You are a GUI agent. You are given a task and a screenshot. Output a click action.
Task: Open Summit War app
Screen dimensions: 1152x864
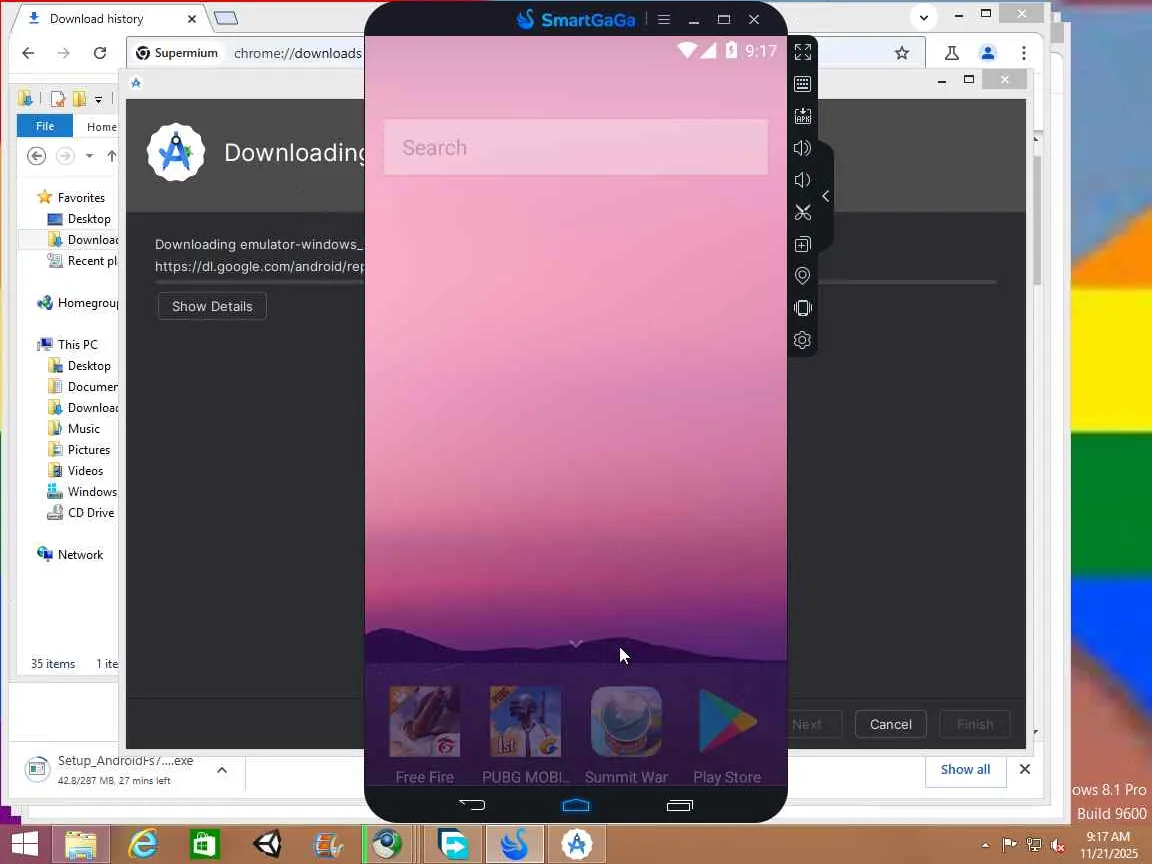coord(626,735)
